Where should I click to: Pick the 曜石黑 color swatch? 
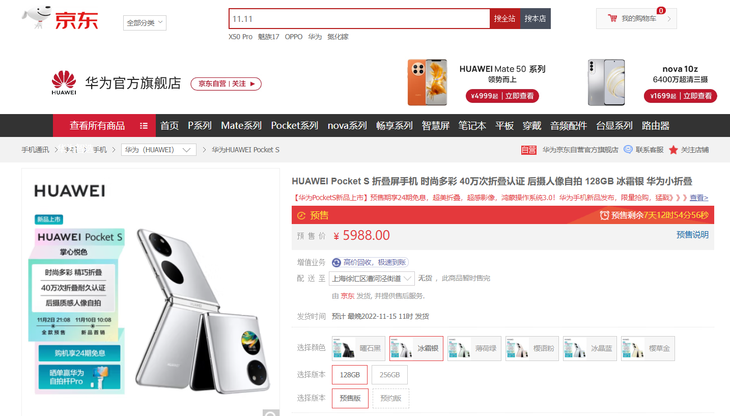pyautogui.click(x=358, y=349)
